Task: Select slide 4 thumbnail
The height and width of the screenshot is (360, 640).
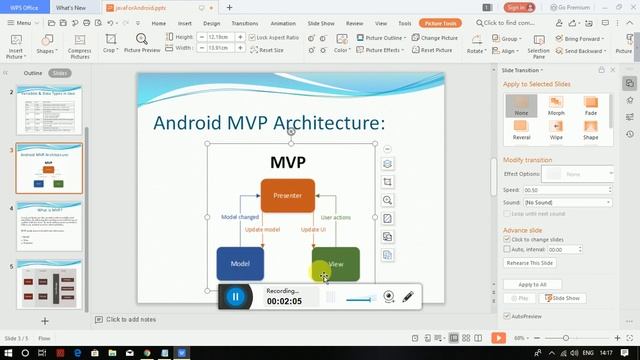Action: coord(49,226)
